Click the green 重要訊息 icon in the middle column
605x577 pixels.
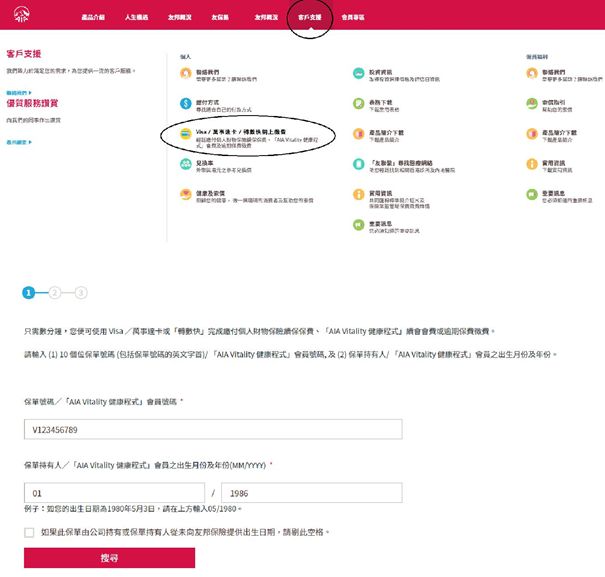358,225
